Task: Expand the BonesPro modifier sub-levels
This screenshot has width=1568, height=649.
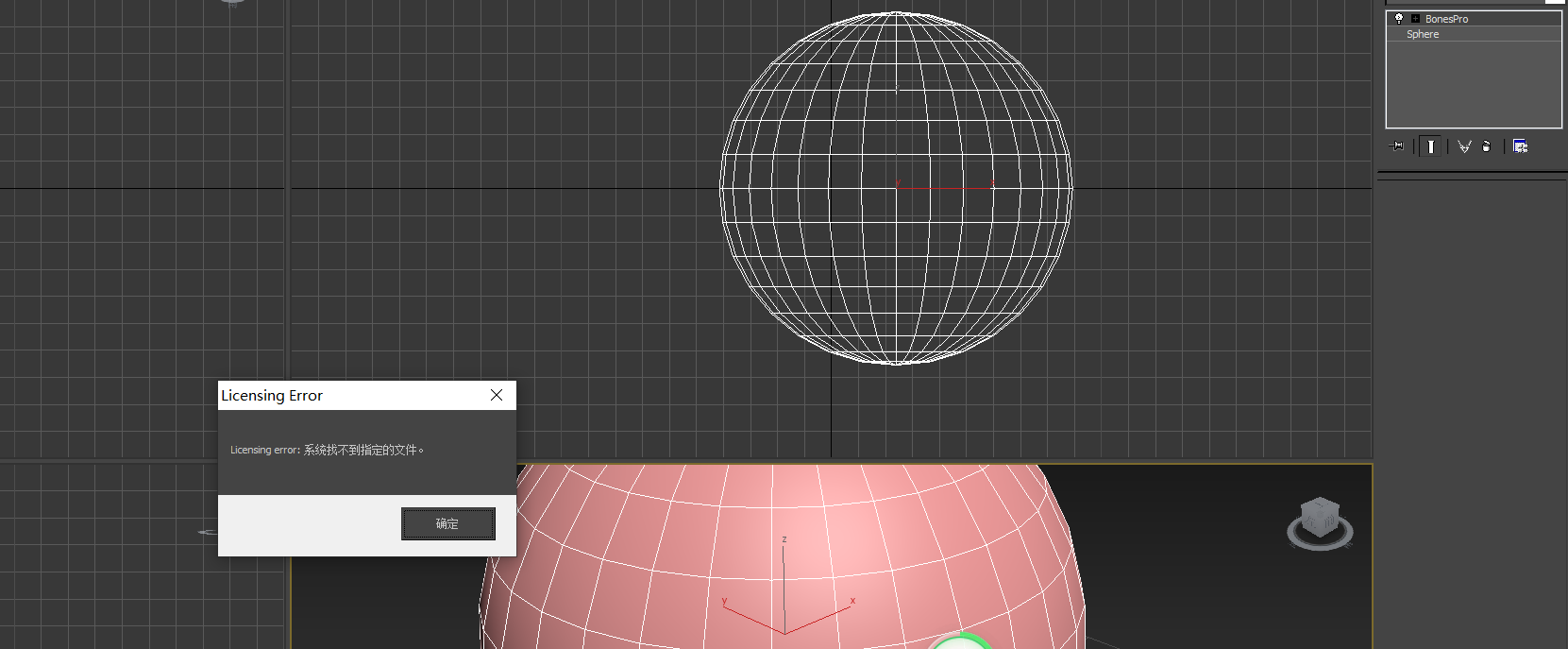Action: click(x=1415, y=19)
